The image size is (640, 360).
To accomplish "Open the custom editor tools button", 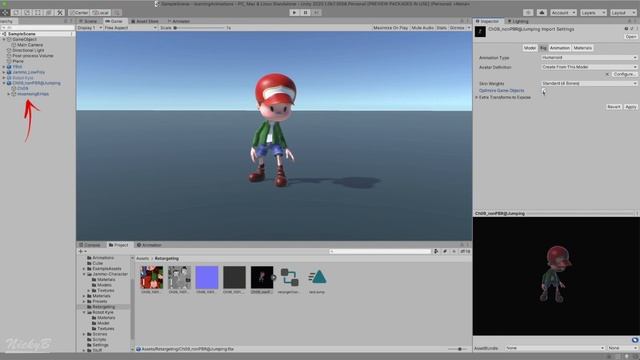I will coord(60,13).
